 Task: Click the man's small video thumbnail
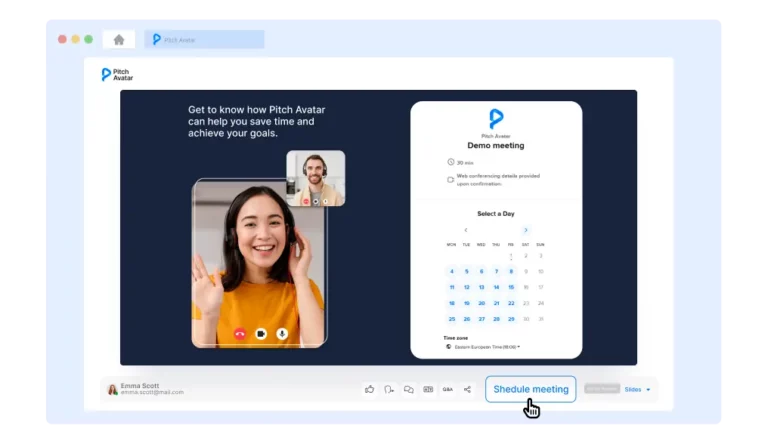click(315, 178)
